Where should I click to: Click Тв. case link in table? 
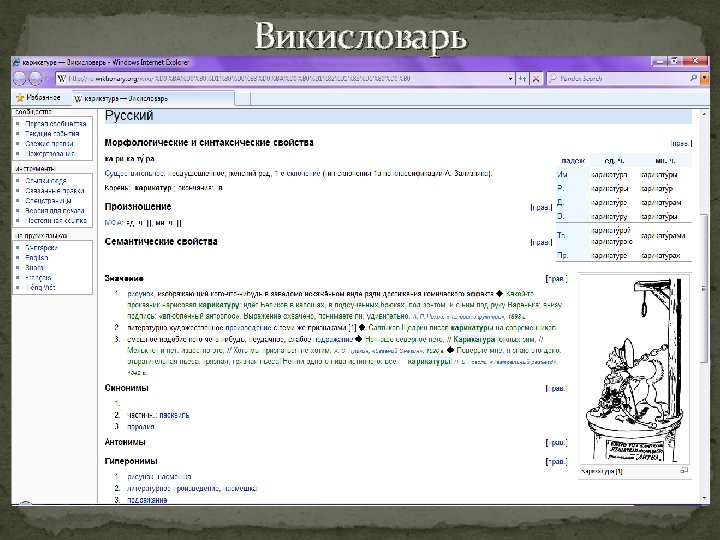coord(561,235)
